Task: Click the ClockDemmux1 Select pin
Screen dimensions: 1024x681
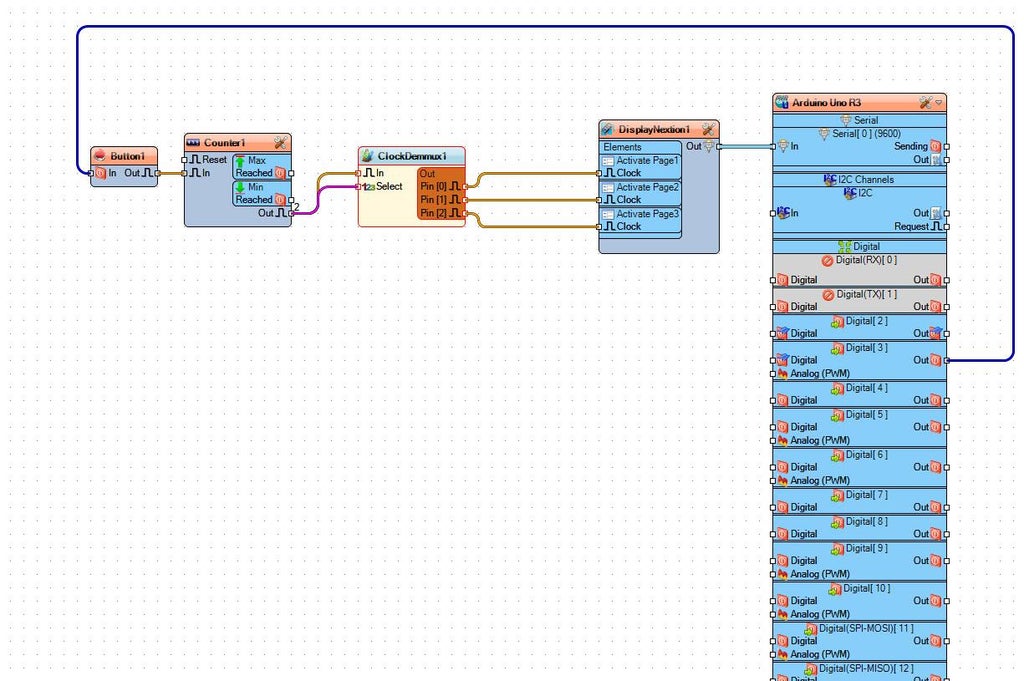Action: tap(358, 187)
